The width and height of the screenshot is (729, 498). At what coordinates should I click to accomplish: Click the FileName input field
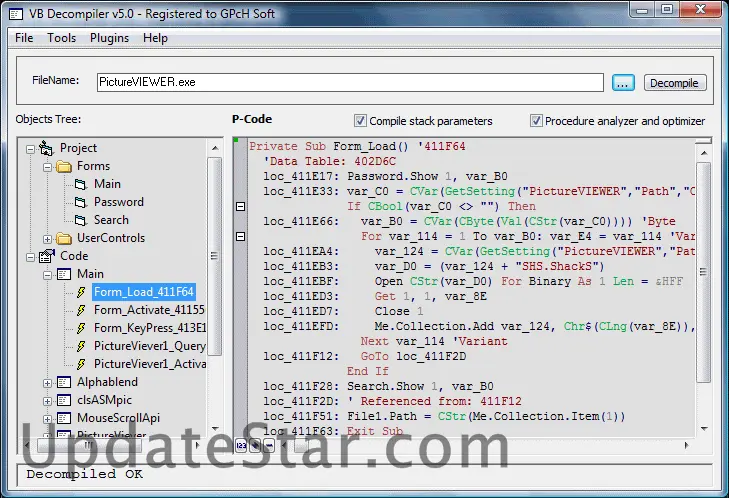350,82
